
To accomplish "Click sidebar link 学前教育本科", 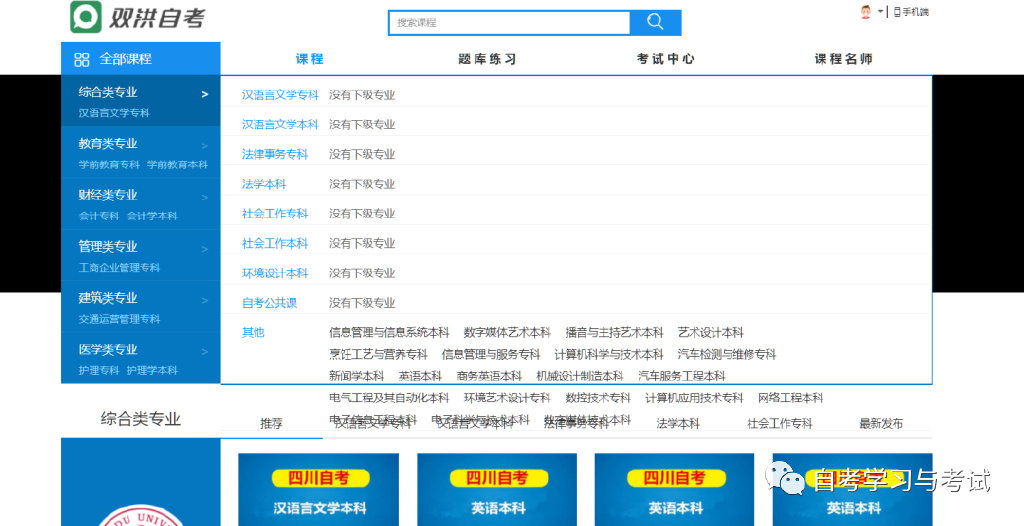I will point(177,165).
